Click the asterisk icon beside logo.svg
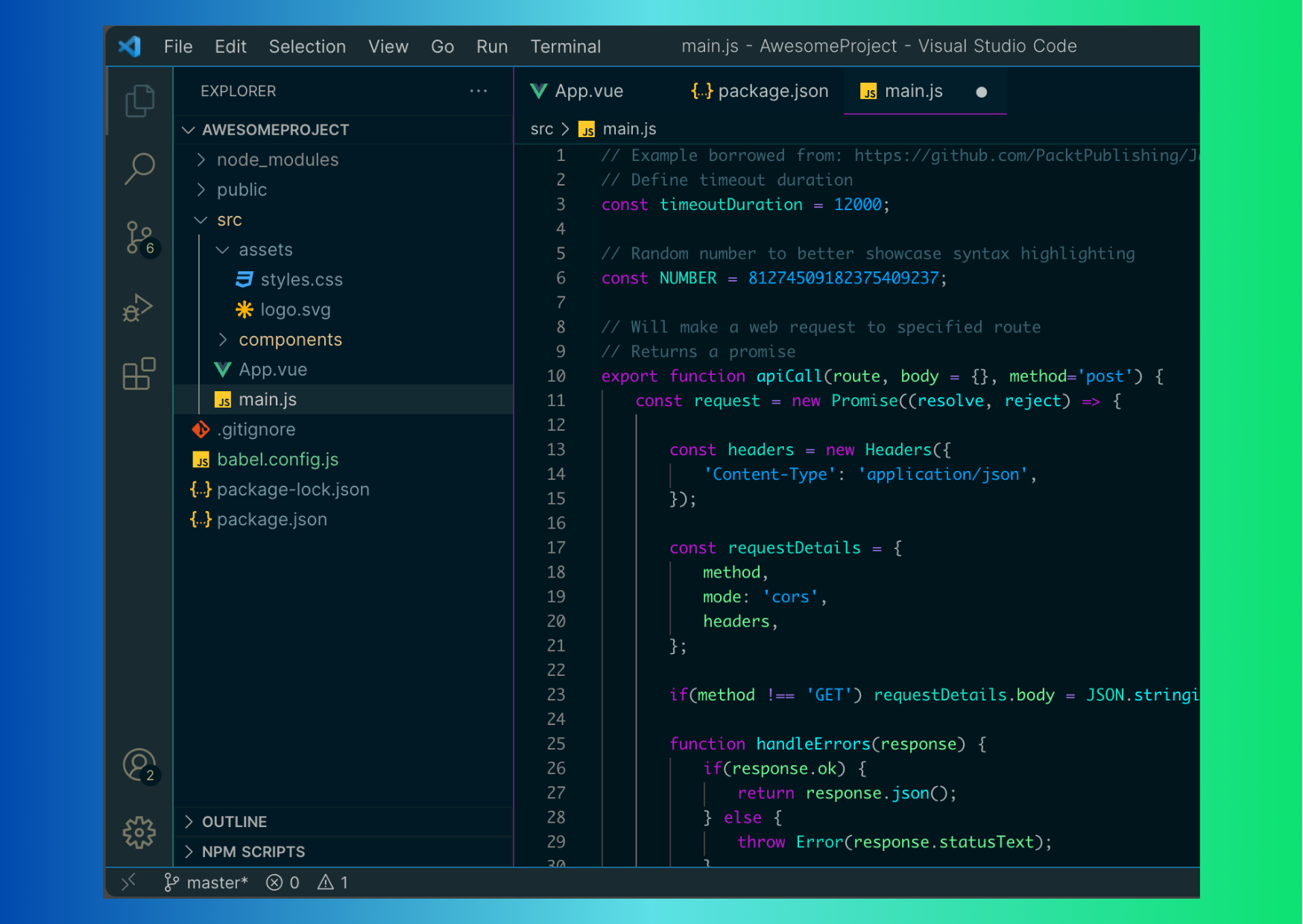Viewport: 1303px width, 924px height. pos(244,309)
